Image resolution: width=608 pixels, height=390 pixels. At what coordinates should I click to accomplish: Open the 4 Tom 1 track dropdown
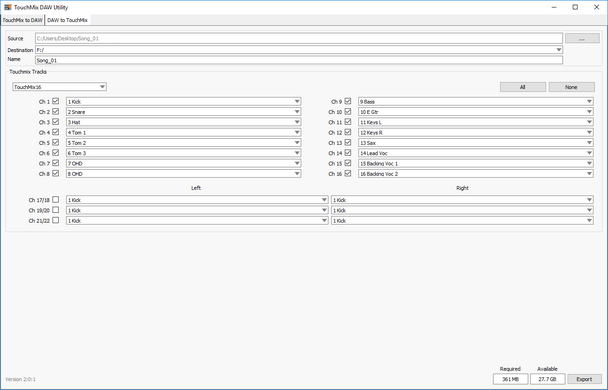click(x=183, y=133)
